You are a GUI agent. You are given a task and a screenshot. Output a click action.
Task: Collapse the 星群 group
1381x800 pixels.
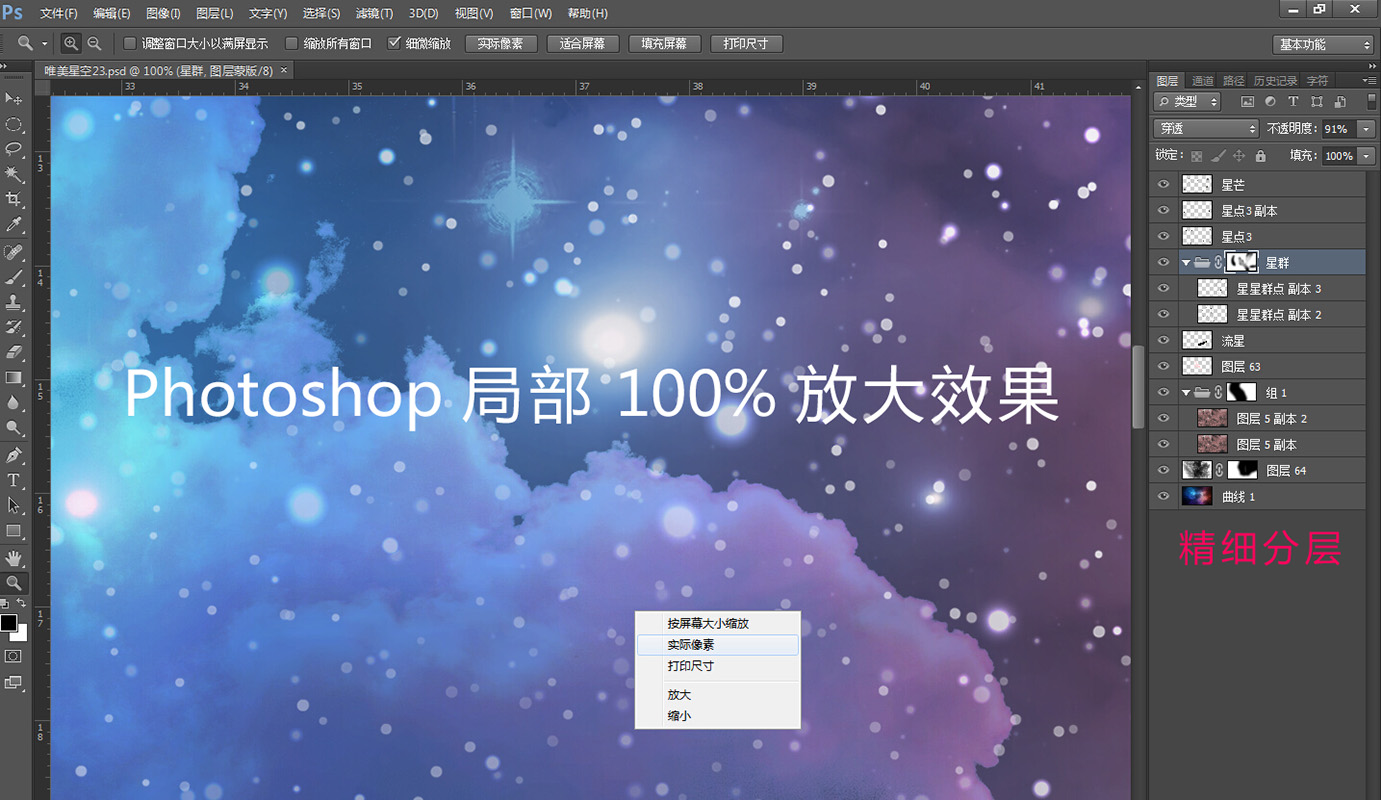[x=1186, y=263]
